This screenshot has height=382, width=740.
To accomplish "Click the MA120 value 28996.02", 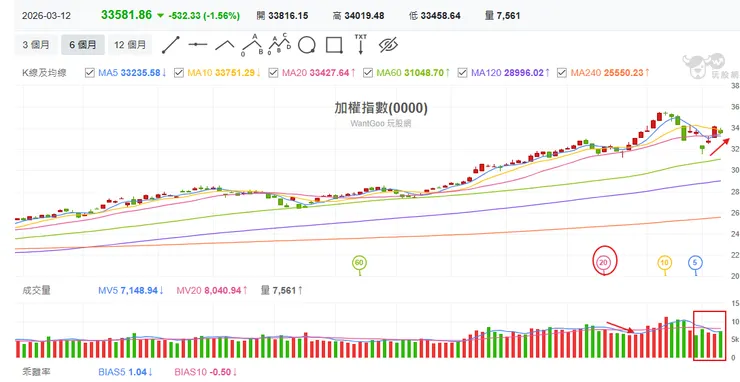I will coord(523,73).
